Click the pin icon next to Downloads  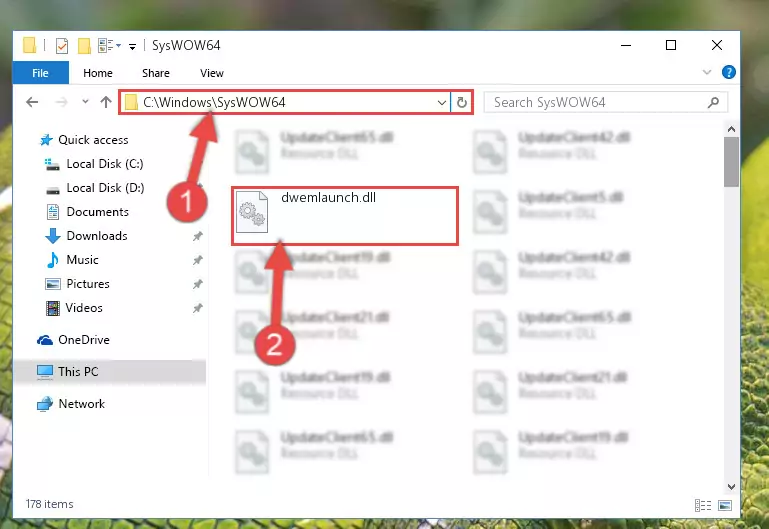point(198,236)
